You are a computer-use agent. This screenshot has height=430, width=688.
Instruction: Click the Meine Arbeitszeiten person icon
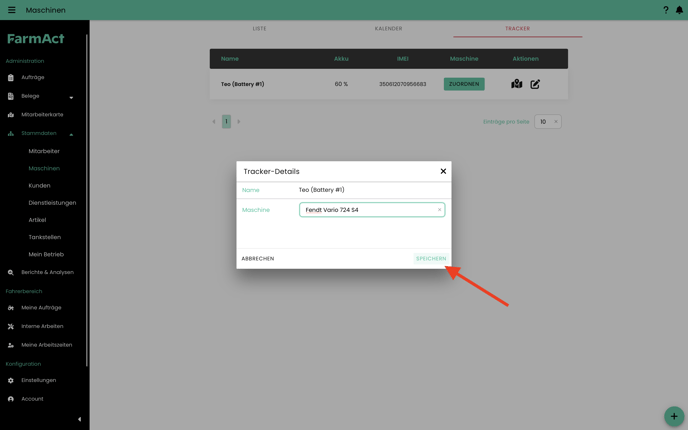(x=11, y=345)
